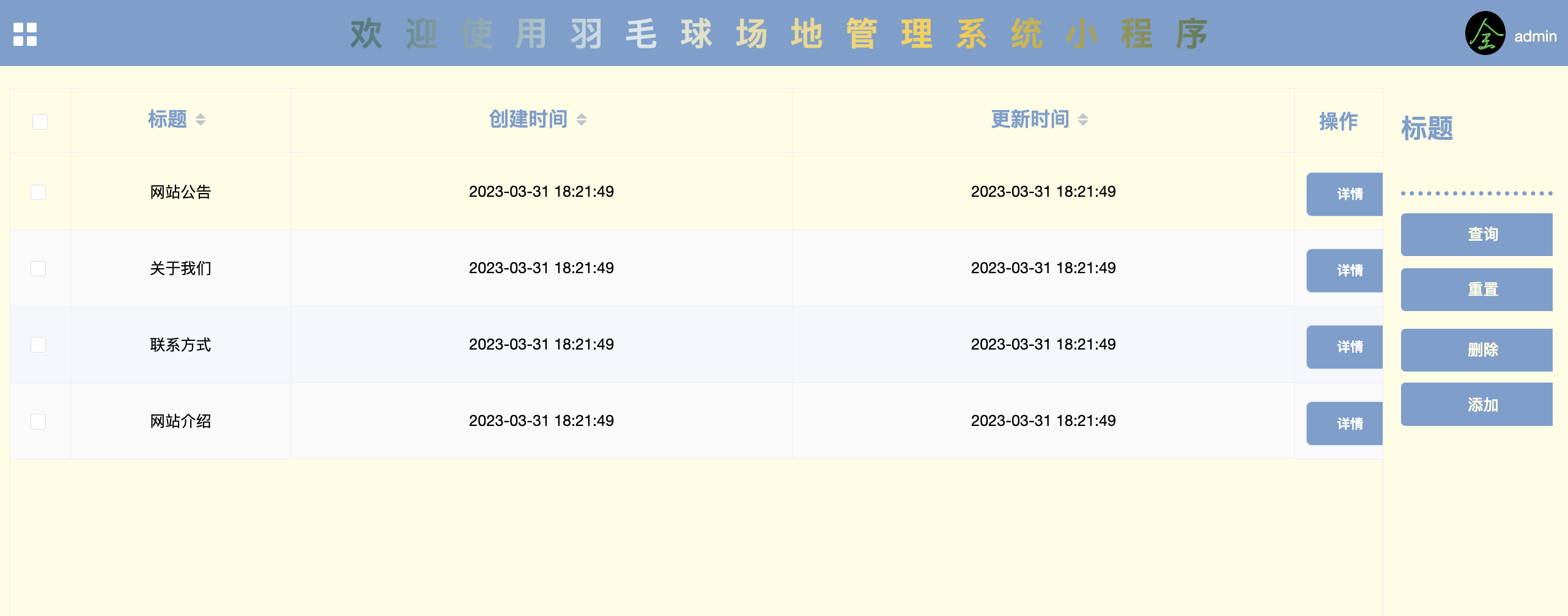
Task: Click 更新时间 value in 关于我们 row
Action: pyautogui.click(x=1043, y=268)
